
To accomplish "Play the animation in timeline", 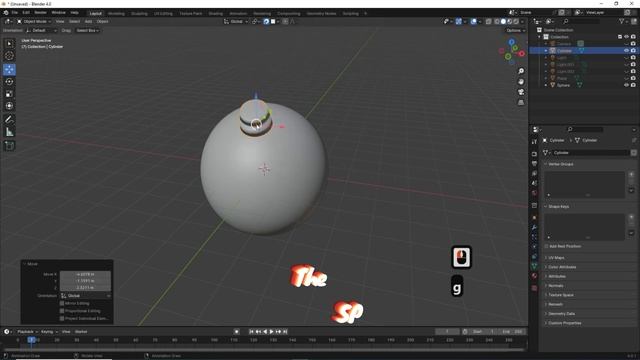I will (x=271, y=332).
